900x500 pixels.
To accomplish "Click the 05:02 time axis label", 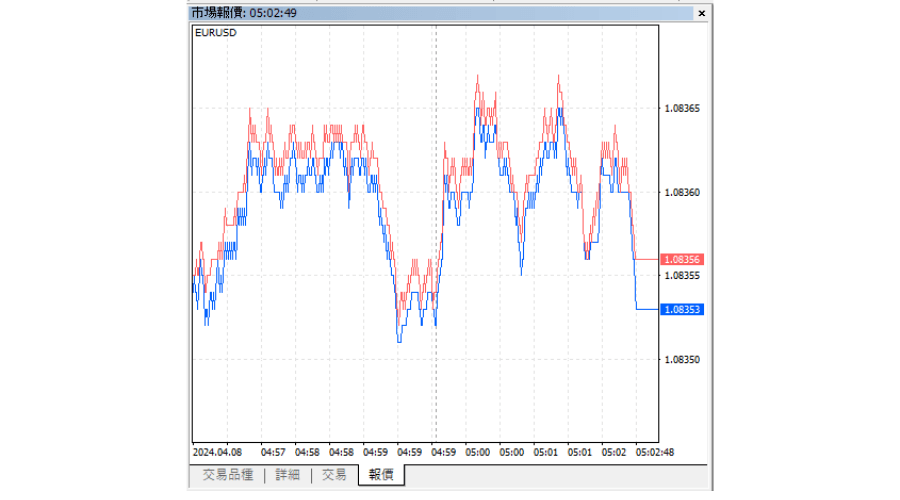I will pos(613,451).
